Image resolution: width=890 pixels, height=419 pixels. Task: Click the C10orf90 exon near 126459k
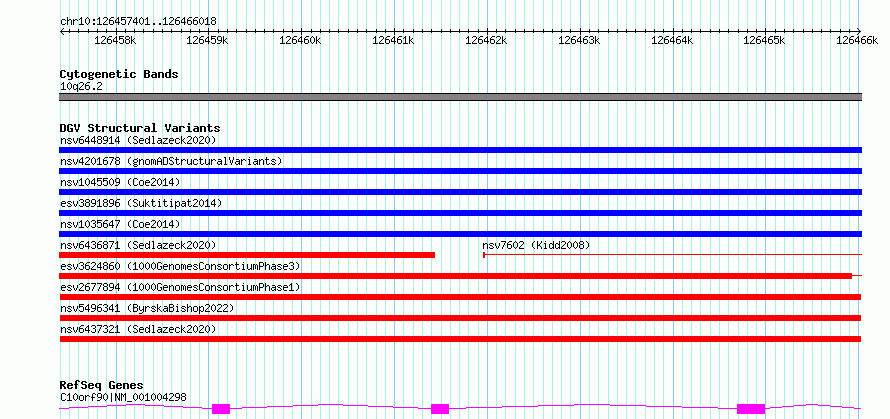click(221, 409)
